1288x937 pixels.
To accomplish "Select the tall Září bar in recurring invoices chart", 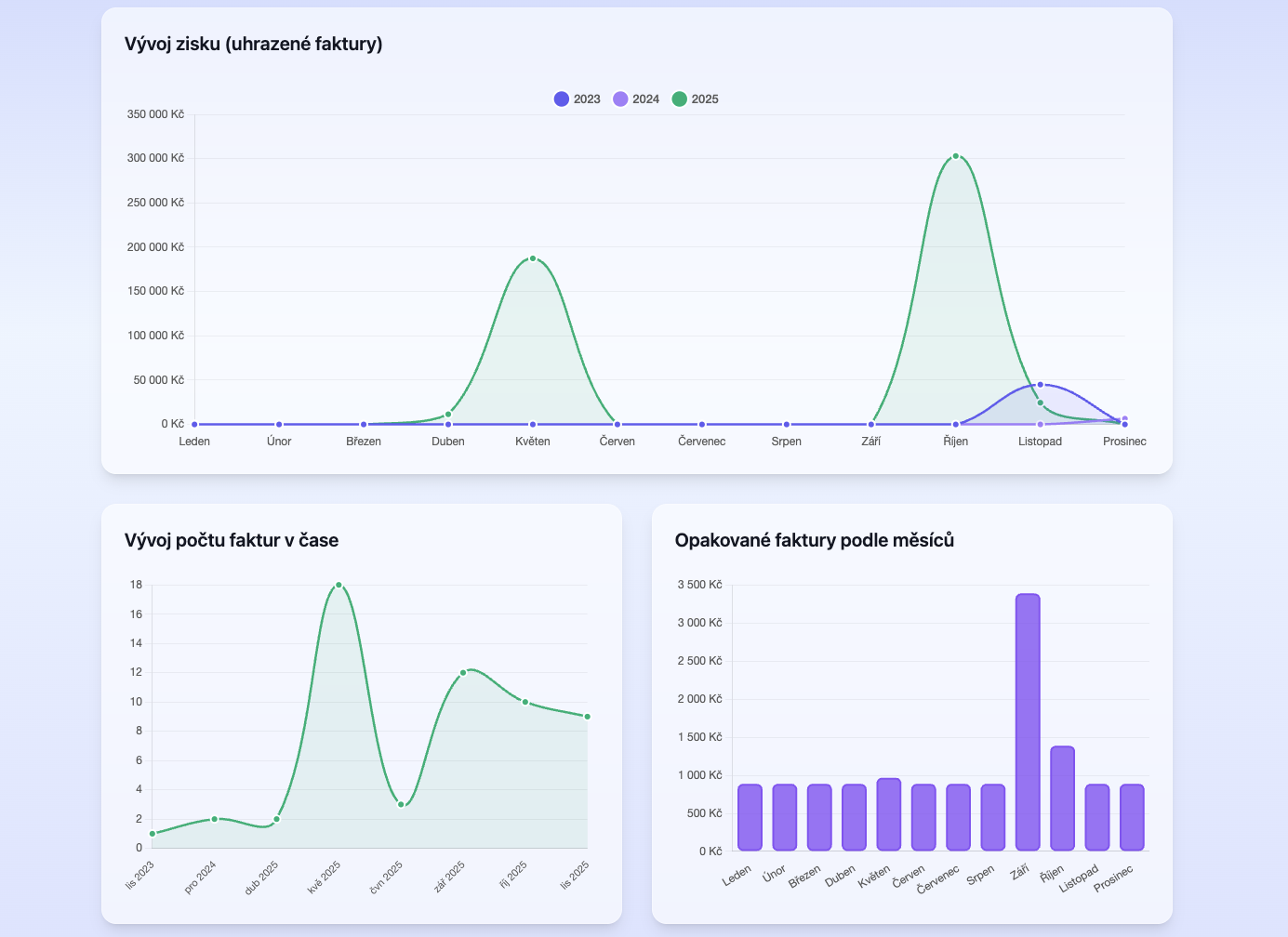I will pos(1028,720).
